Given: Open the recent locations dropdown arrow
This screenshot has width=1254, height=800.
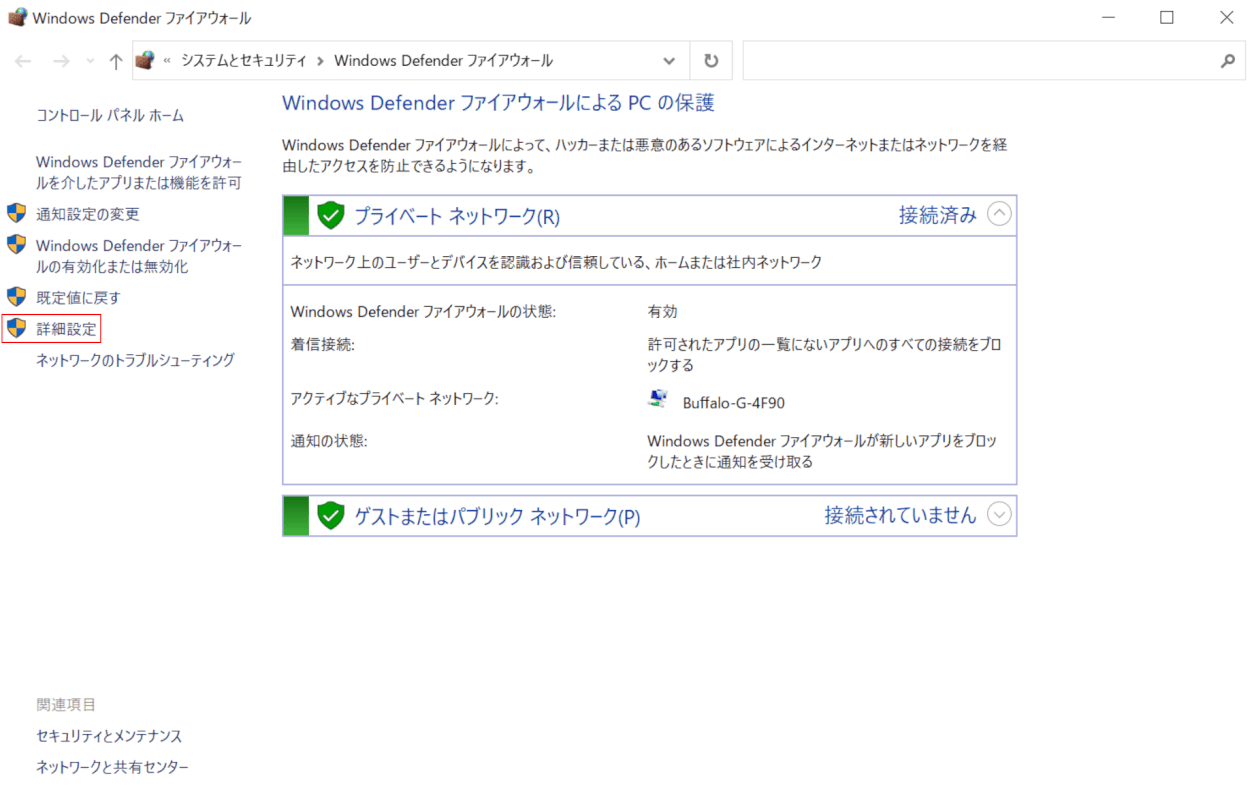Looking at the screenshot, I should 90,62.
